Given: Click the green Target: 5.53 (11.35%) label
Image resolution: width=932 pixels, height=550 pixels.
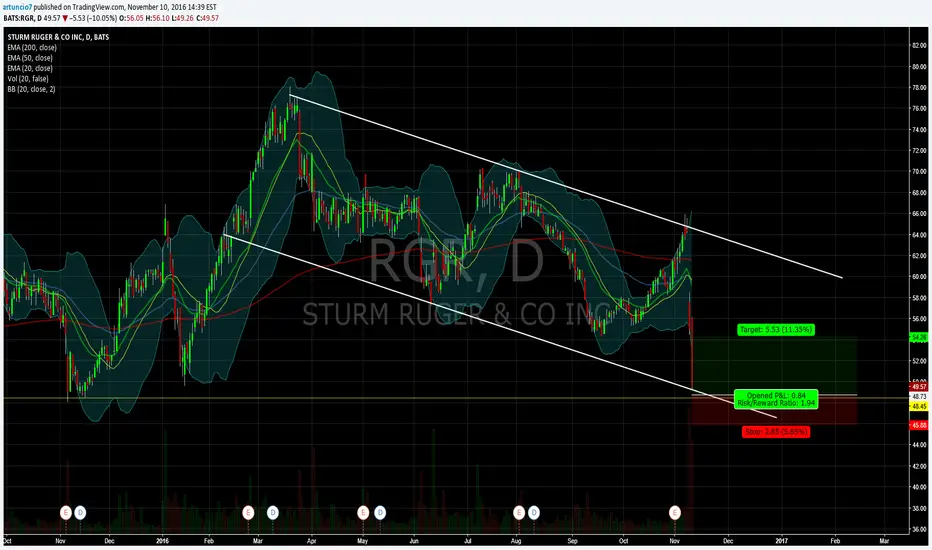Looking at the screenshot, I should pyautogui.click(x=776, y=329).
